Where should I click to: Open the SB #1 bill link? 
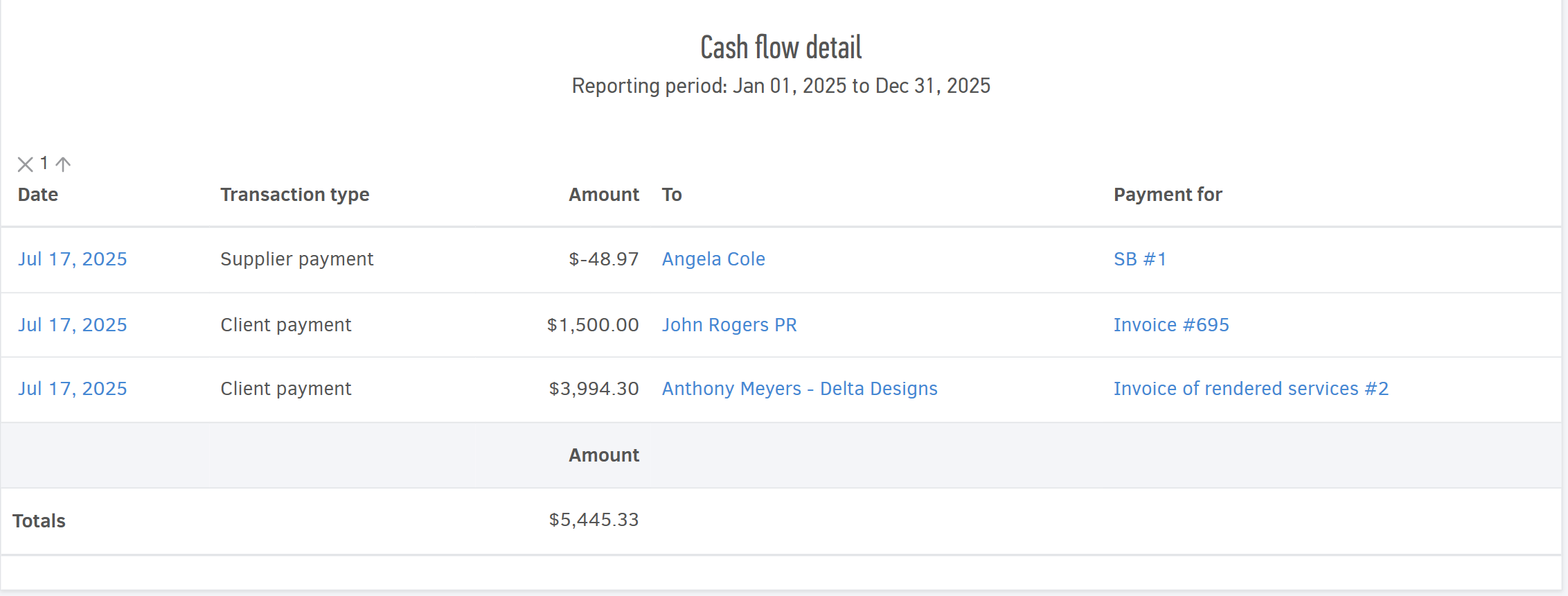click(x=1140, y=259)
